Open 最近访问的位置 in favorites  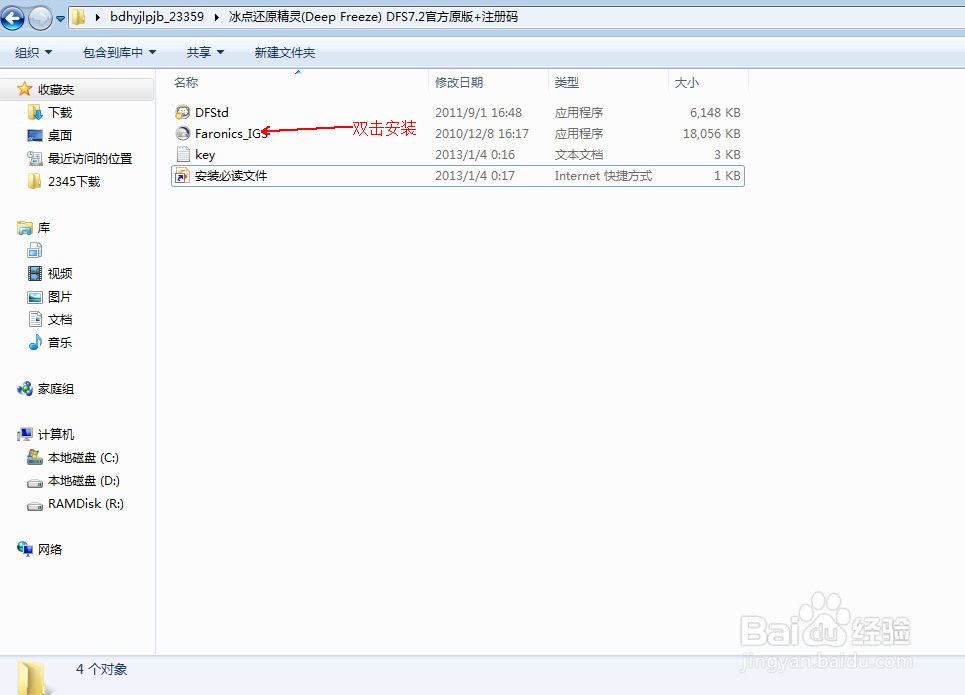click(90, 159)
